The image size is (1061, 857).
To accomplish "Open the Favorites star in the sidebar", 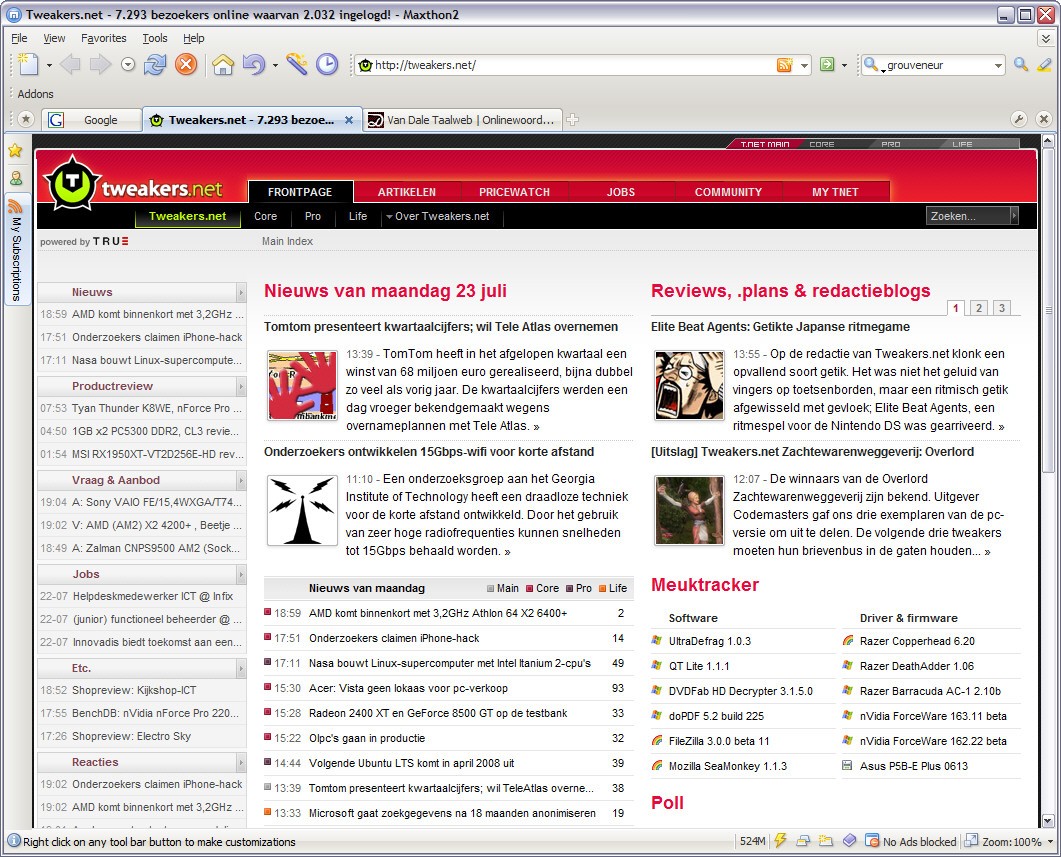I will [x=15, y=150].
